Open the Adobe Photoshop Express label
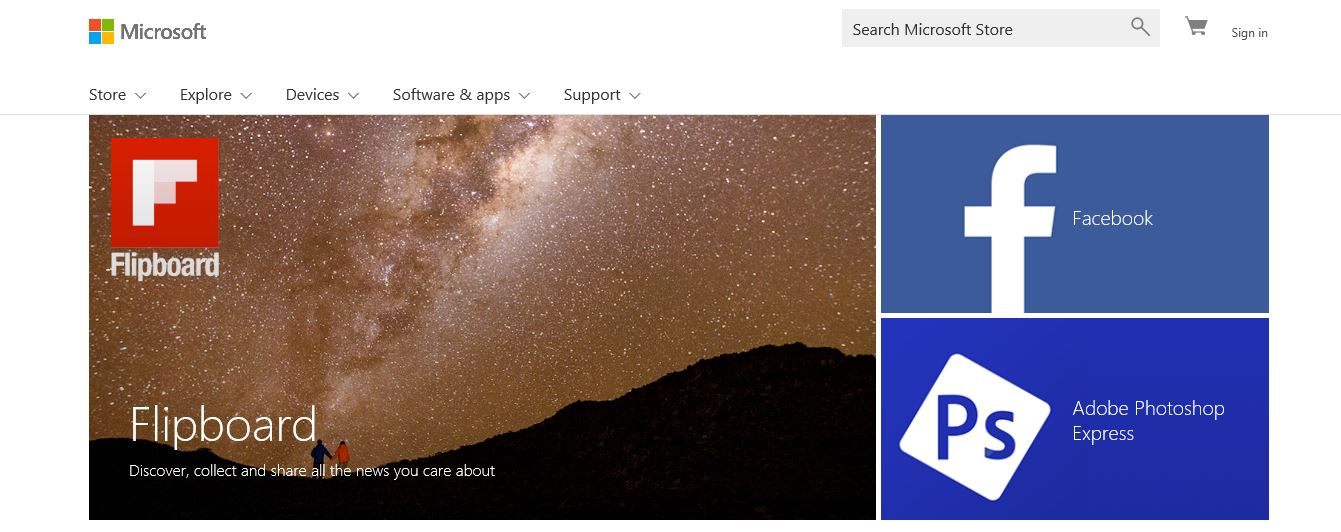This screenshot has height=532, width=1341. [x=1148, y=421]
